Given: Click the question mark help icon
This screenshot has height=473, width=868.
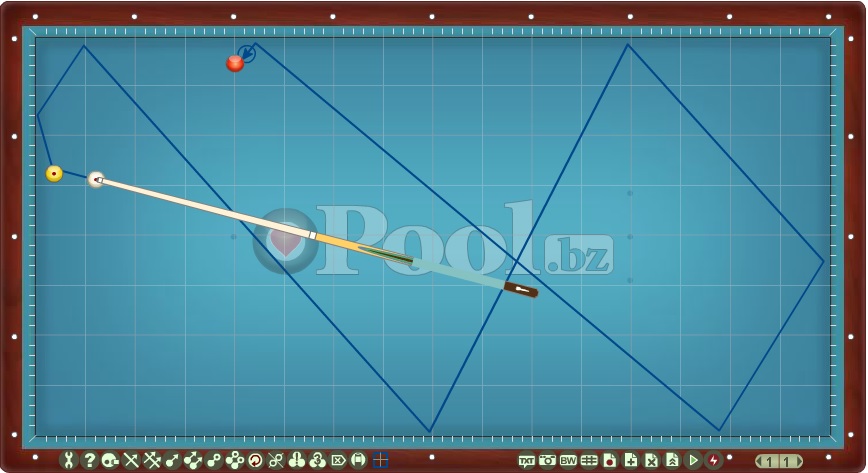Looking at the screenshot, I should tap(89, 460).
